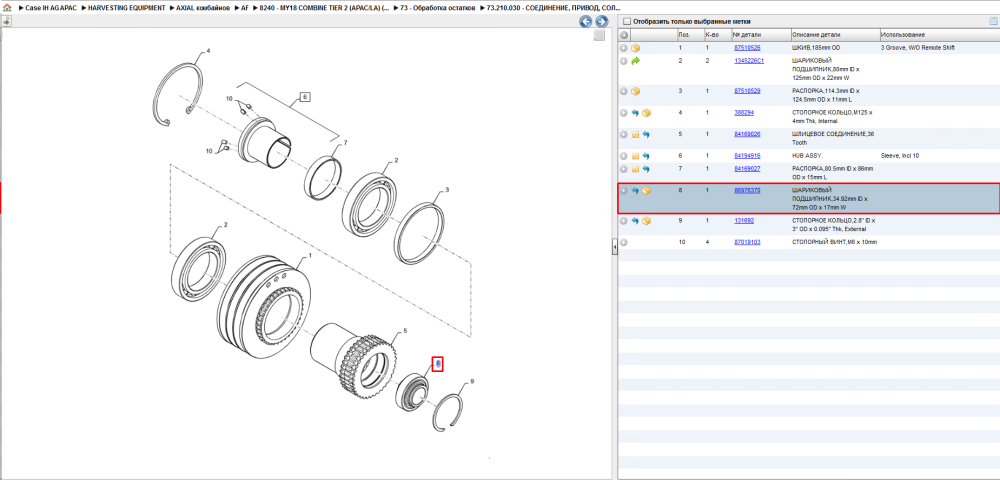
Task: Open part number link 87019103
Action: click(747, 242)
